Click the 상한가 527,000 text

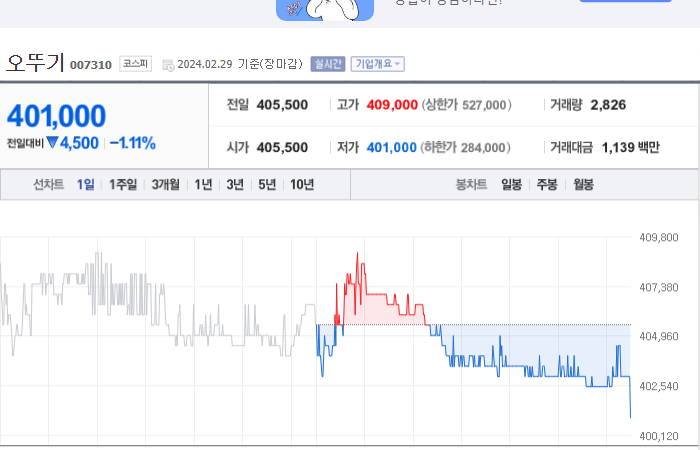(x=467, y=105)
